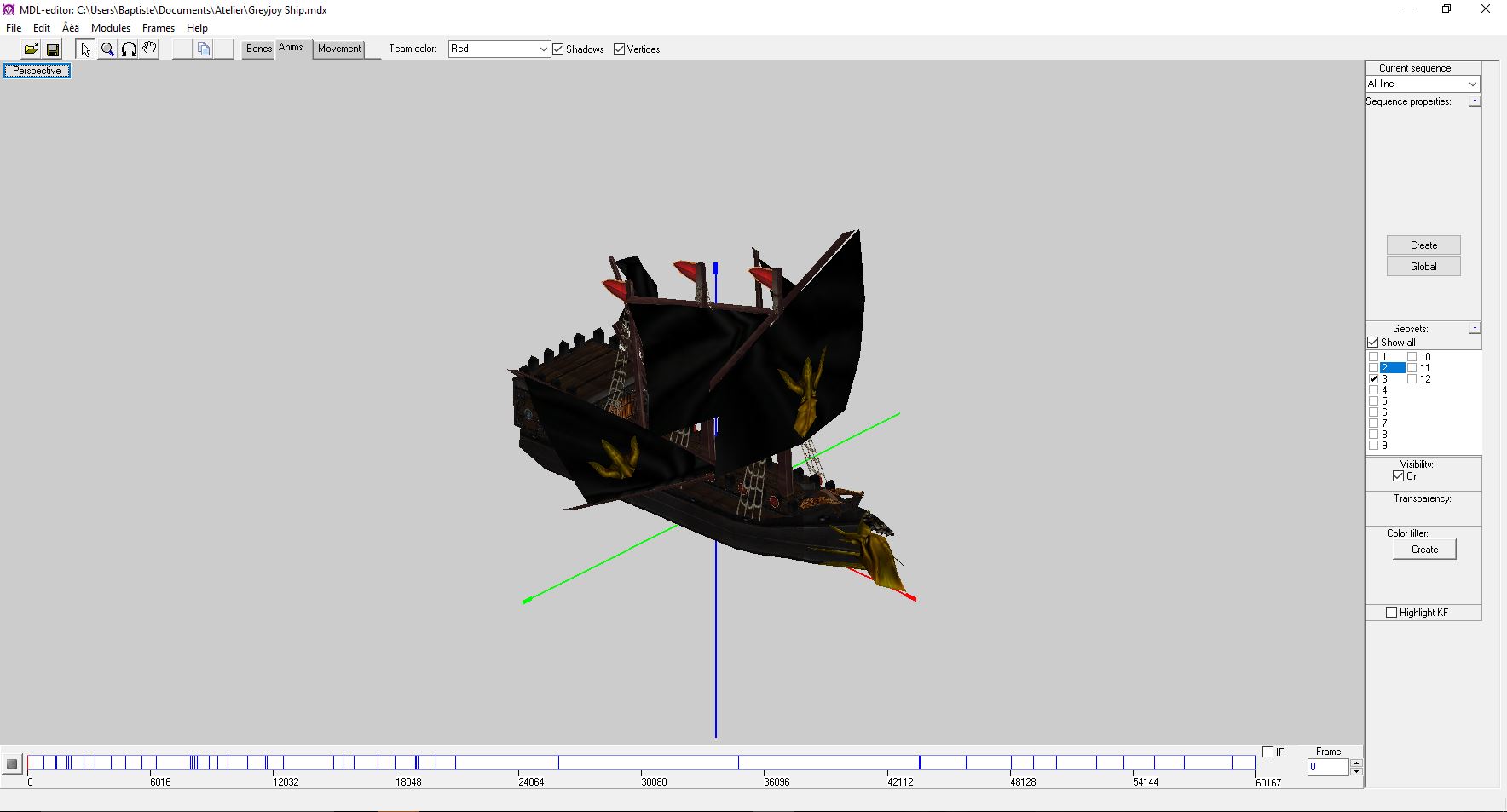Click the Global sequence button
Image resolution: width=1507 pixels, height=812 pixels.
click(x=1423, y=267)
